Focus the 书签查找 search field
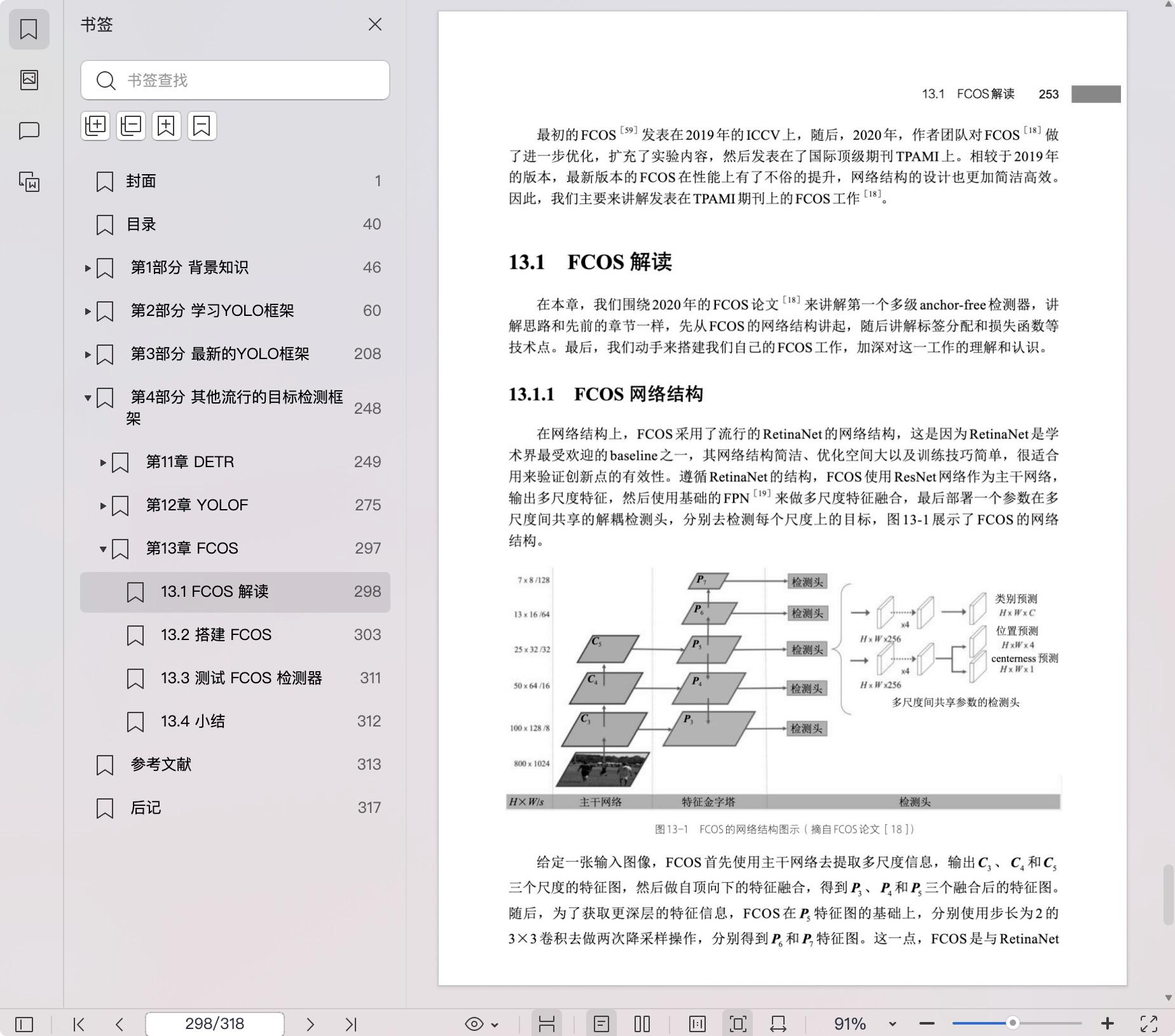Viewport: 1175px width, 1036px height. point(235,80)
